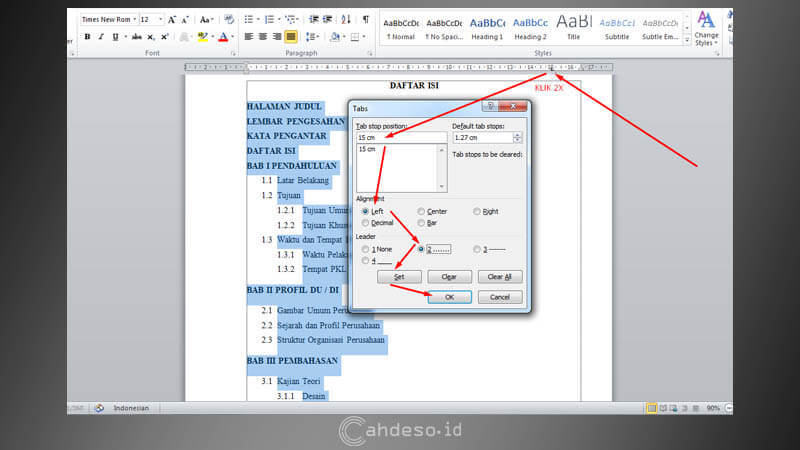Apply the No Spacing style
The width and height of the screenshot is (800, 450).
[444, 29]
